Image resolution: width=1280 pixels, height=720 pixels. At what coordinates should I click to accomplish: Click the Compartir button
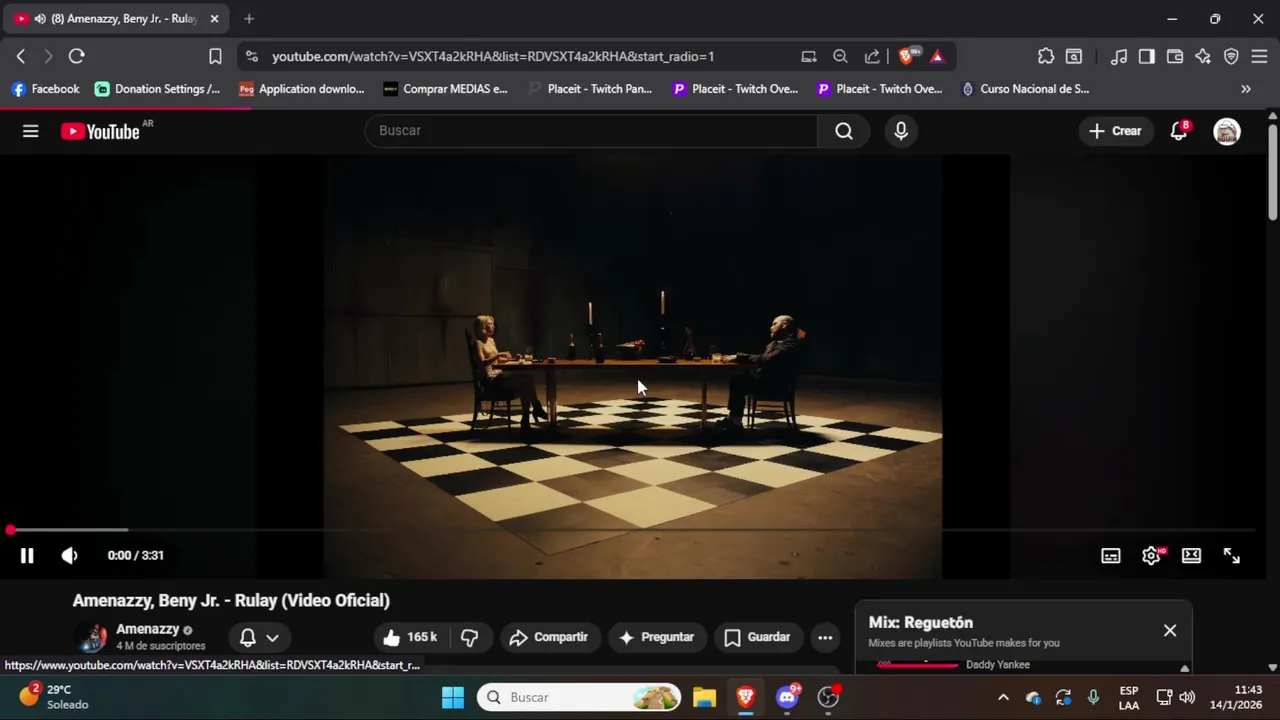548,637
